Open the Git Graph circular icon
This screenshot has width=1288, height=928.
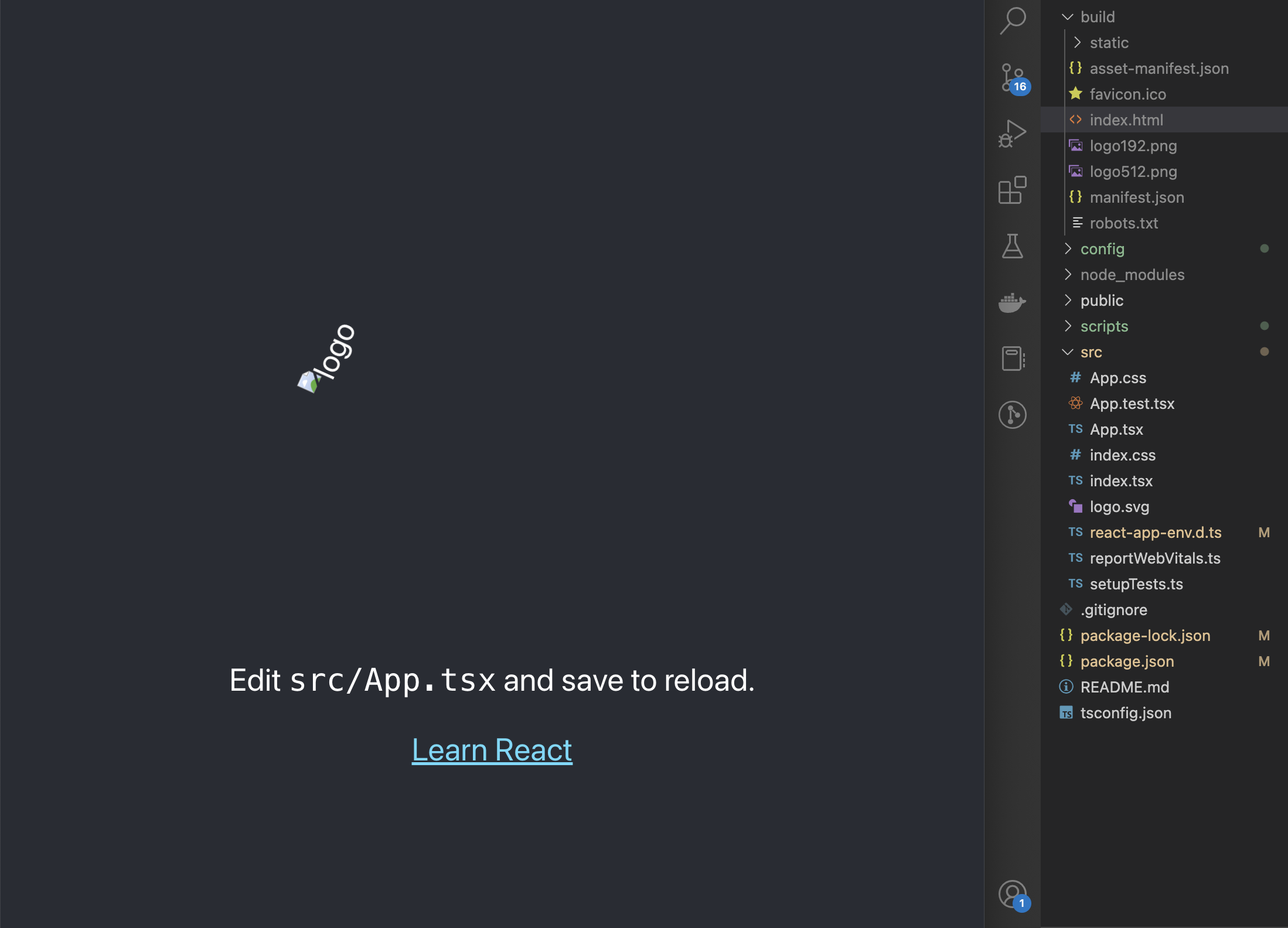(x=1012, y=415)
